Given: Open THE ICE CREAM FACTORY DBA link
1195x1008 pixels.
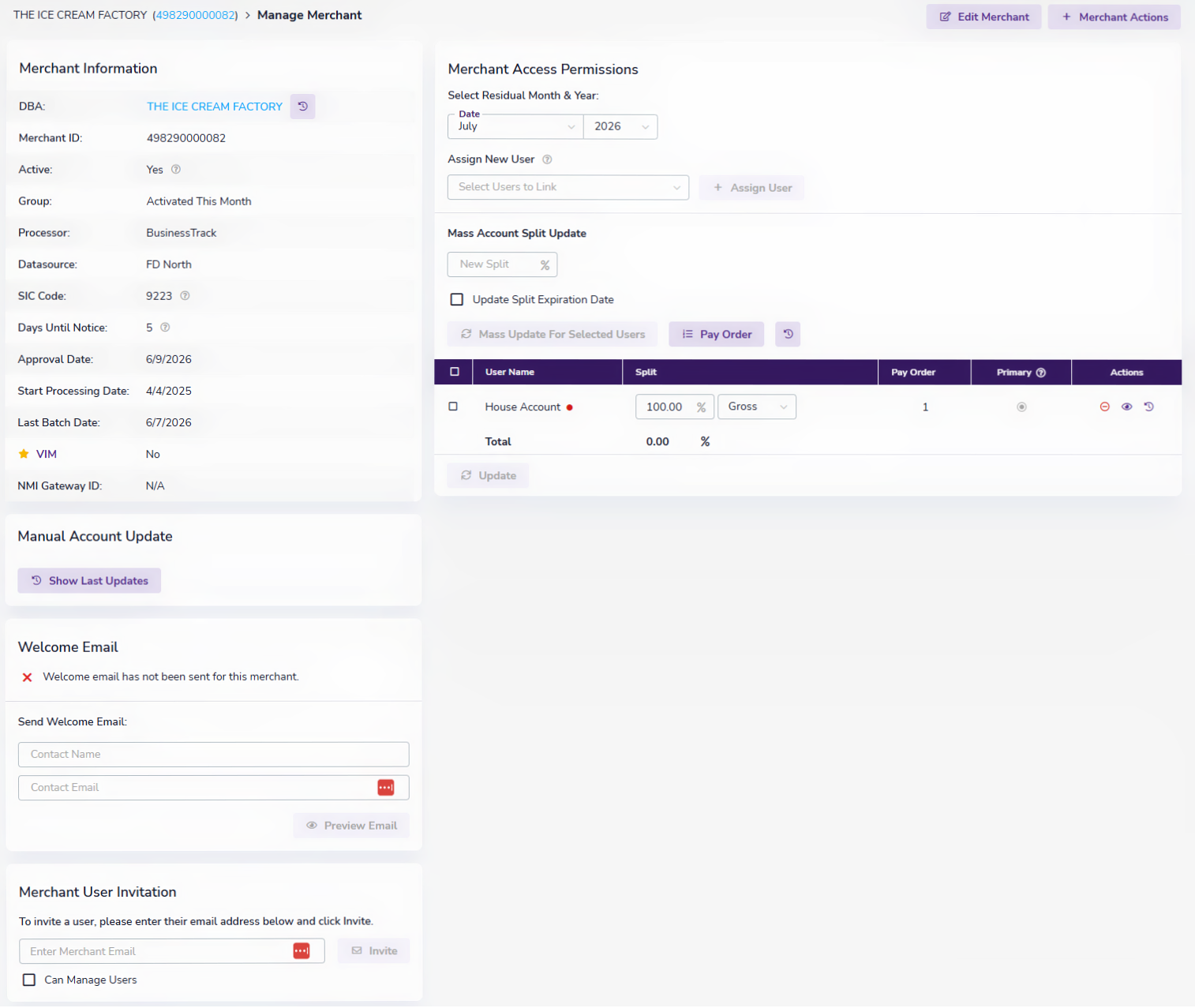Looking at the screenshot, I should point(215,107).
